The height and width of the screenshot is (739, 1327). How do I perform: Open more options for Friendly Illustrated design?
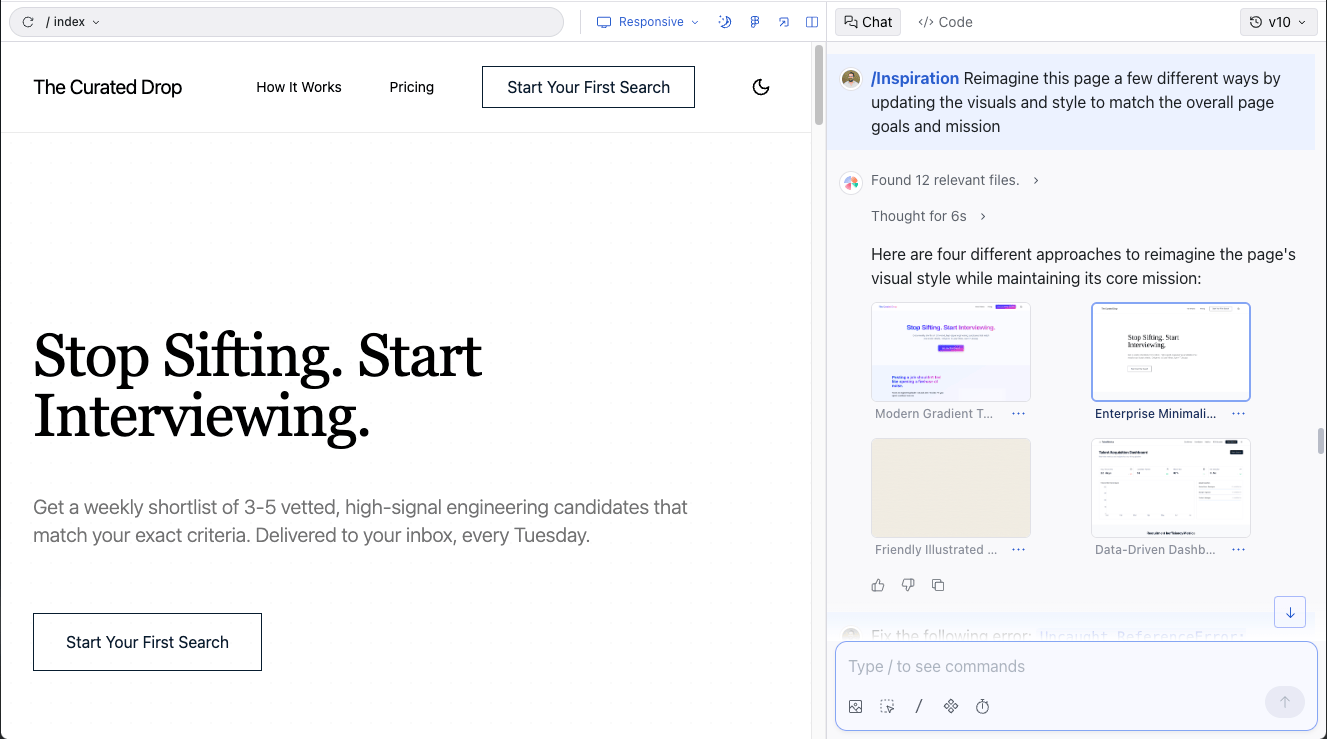[x=1018, y=550]
